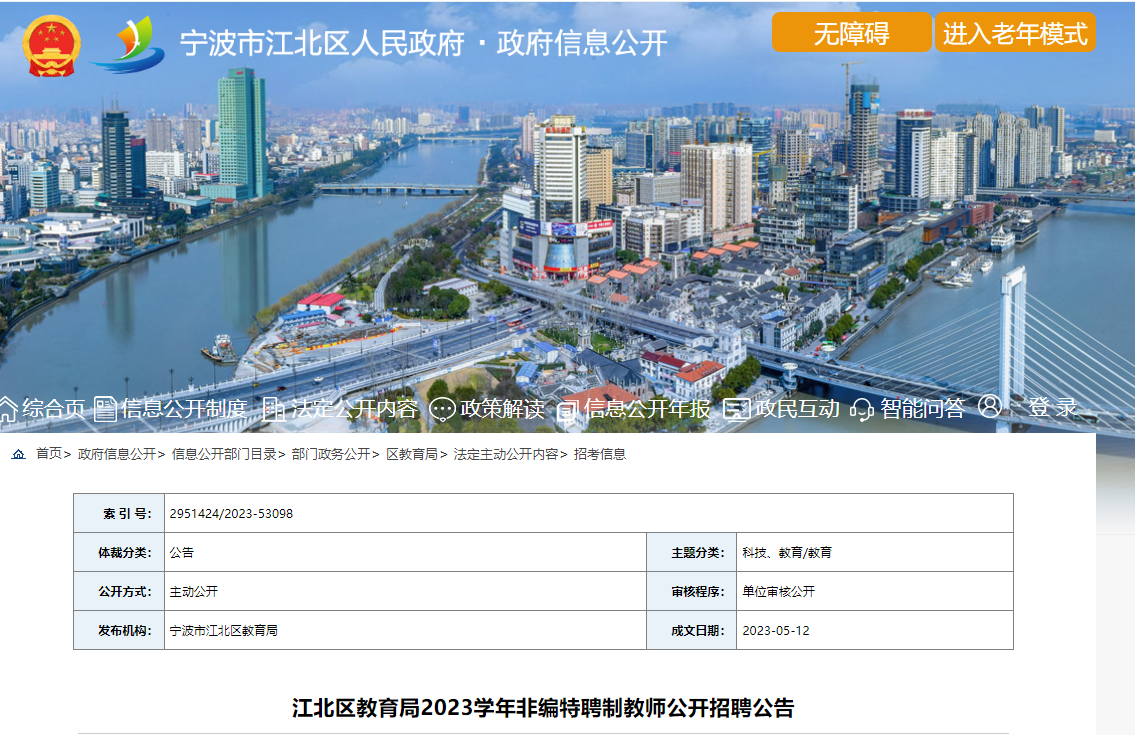Click the document icon beside 信息公开制度
The image size is (1135, 735).
click(x=105, y=409)
